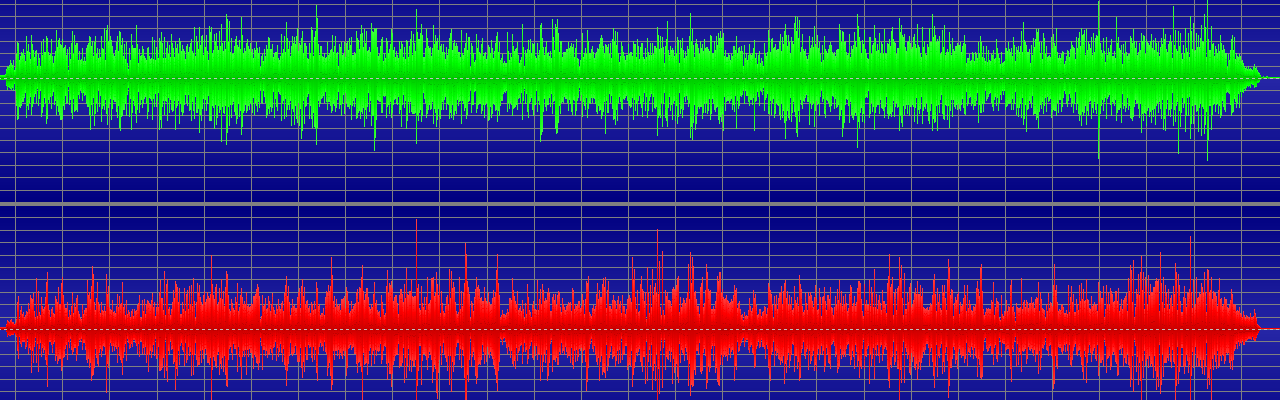Select the gray divider between the channels
This screenshot has height=400, width=1280.
640,204
